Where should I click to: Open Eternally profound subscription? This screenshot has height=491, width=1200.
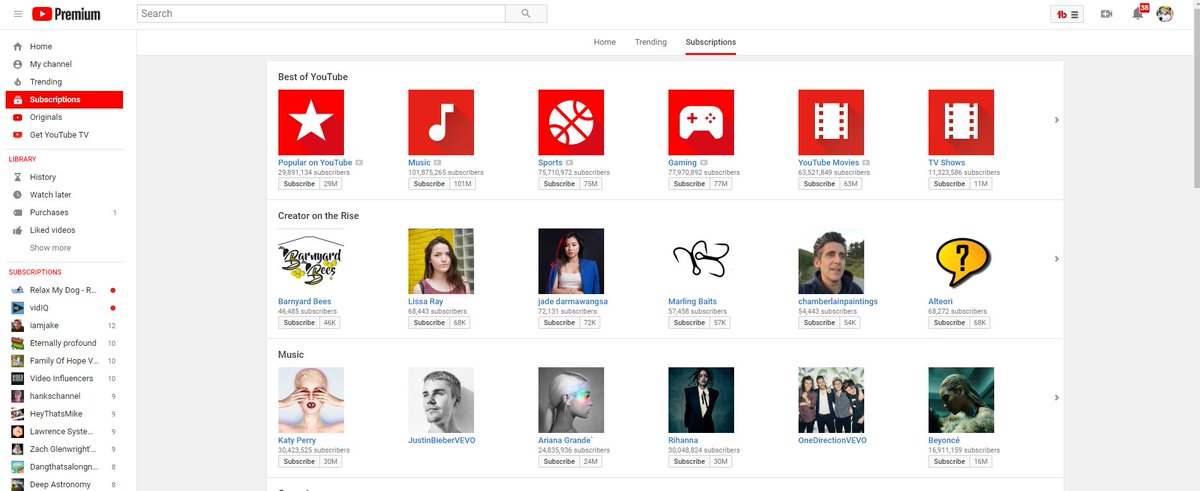[64, 343]
